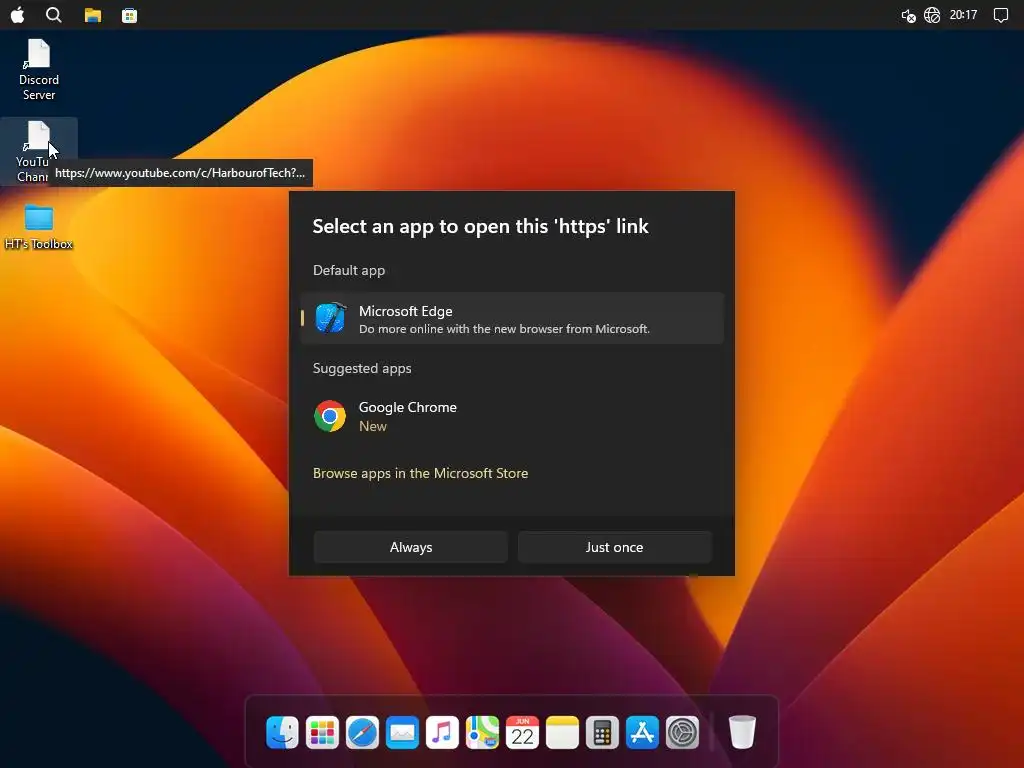
Task: Open File Explorer from the top bar
Action: (93, 15)
